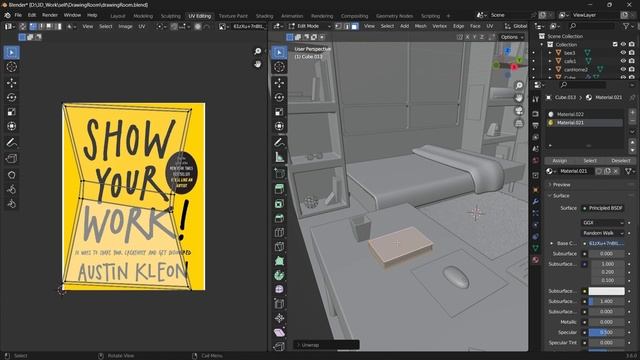Toggle UV sync selection in UV editor

[x=22, y=26]
